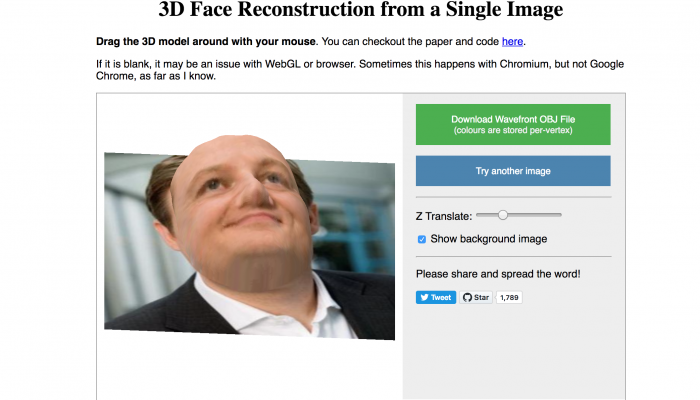Viewport: 700px width, 400px height.
Task: Choose Try another image
Action: pyautogui.click(x=513, y=171)
